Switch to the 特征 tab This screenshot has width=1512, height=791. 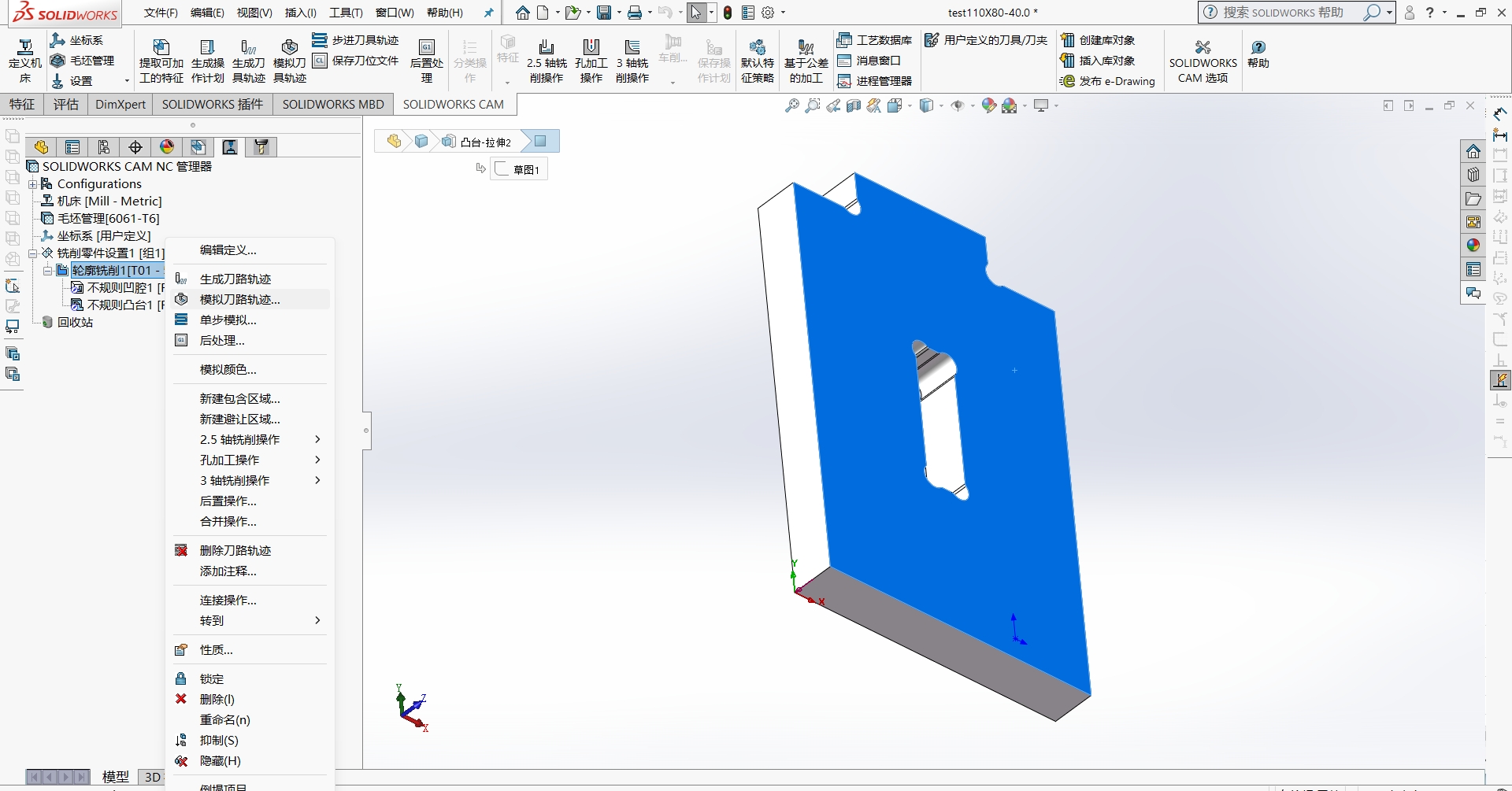click(x=22, y=104)
